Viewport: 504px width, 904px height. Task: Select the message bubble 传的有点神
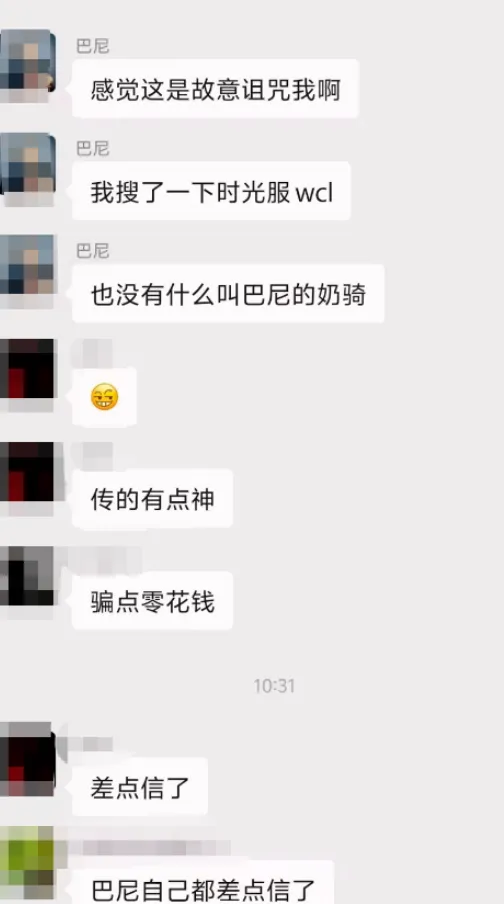[x=153, y=499]
